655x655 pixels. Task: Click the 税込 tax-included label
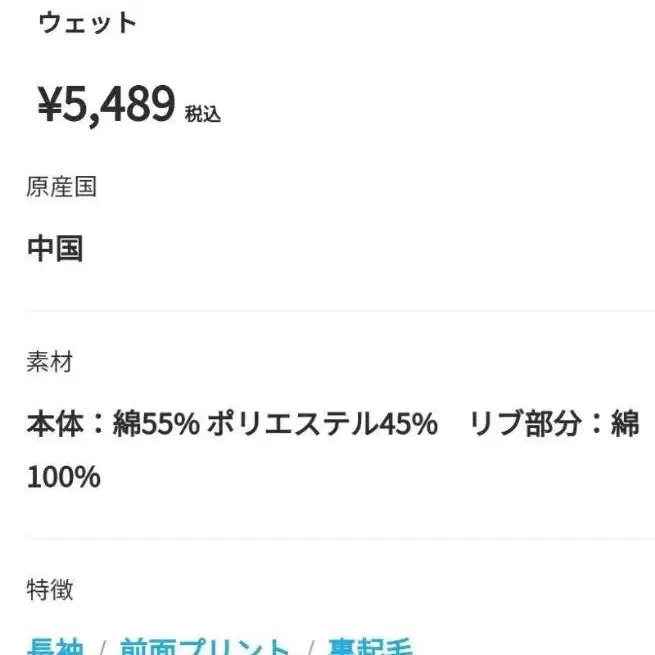click(202, 114)
